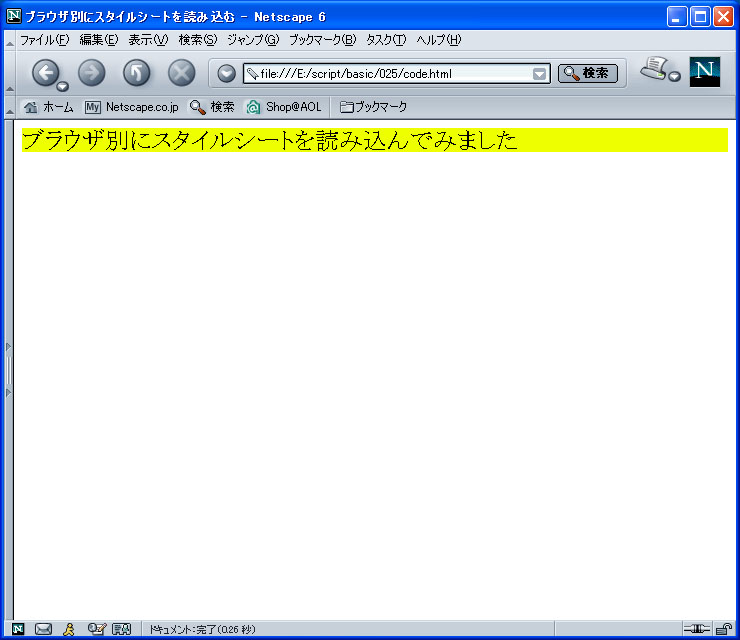Image resolution: width=740 pixels, height=640 pixels.
Task: Open the address bar history dropdown
Action: click(x=539, y=74)
